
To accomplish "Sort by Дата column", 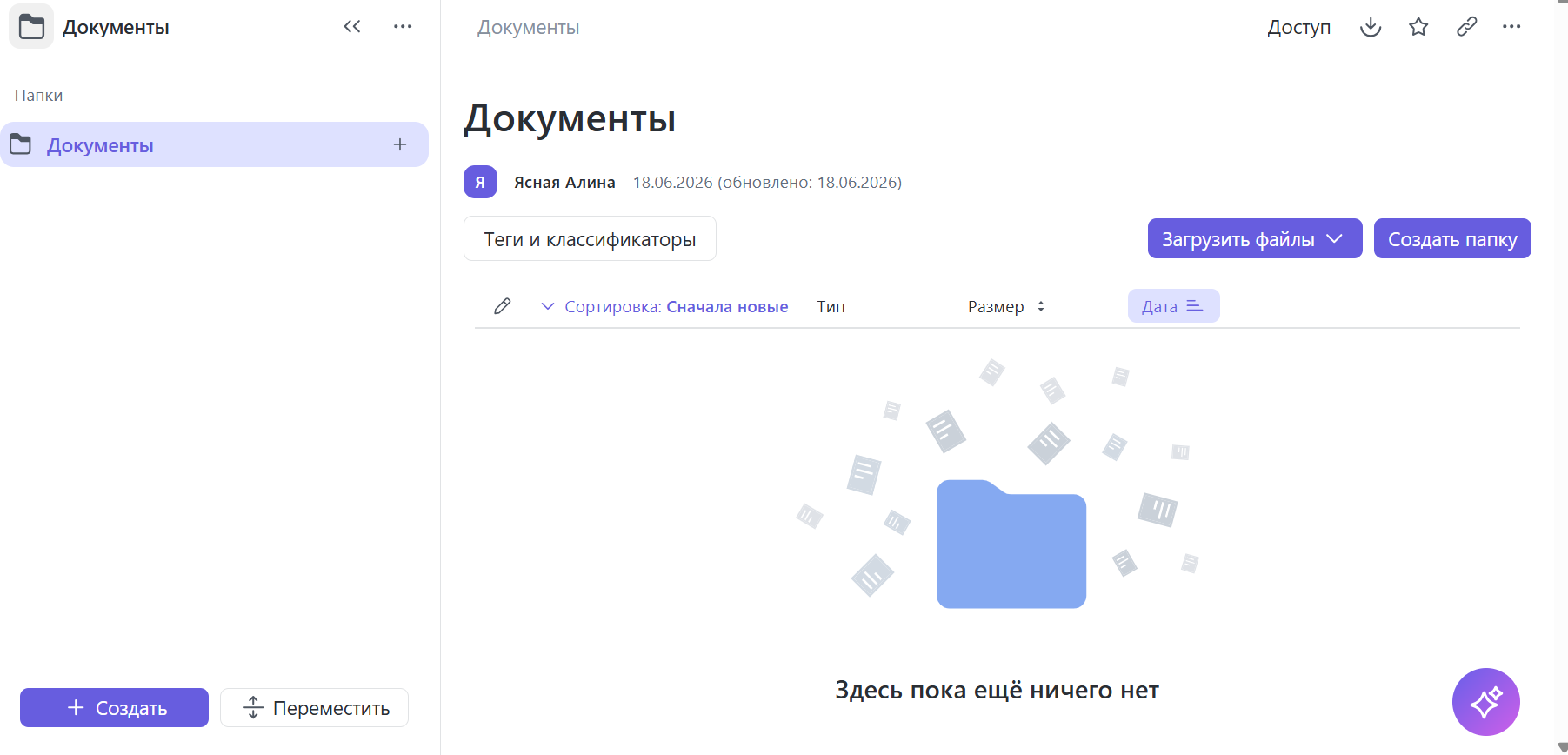I will pyautogui.click(x=1173, y=306).
